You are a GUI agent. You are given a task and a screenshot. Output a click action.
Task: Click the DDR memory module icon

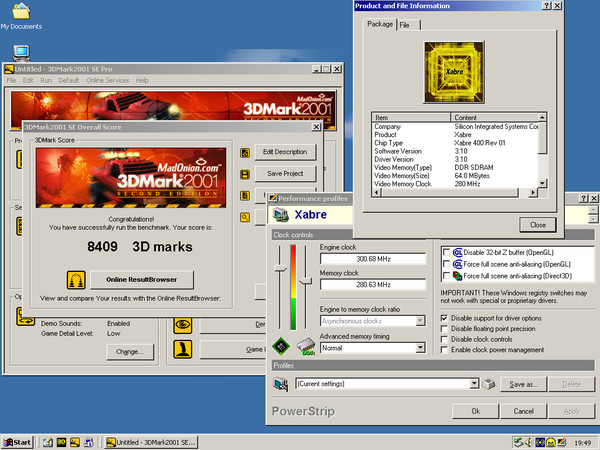tap(306, 346)
